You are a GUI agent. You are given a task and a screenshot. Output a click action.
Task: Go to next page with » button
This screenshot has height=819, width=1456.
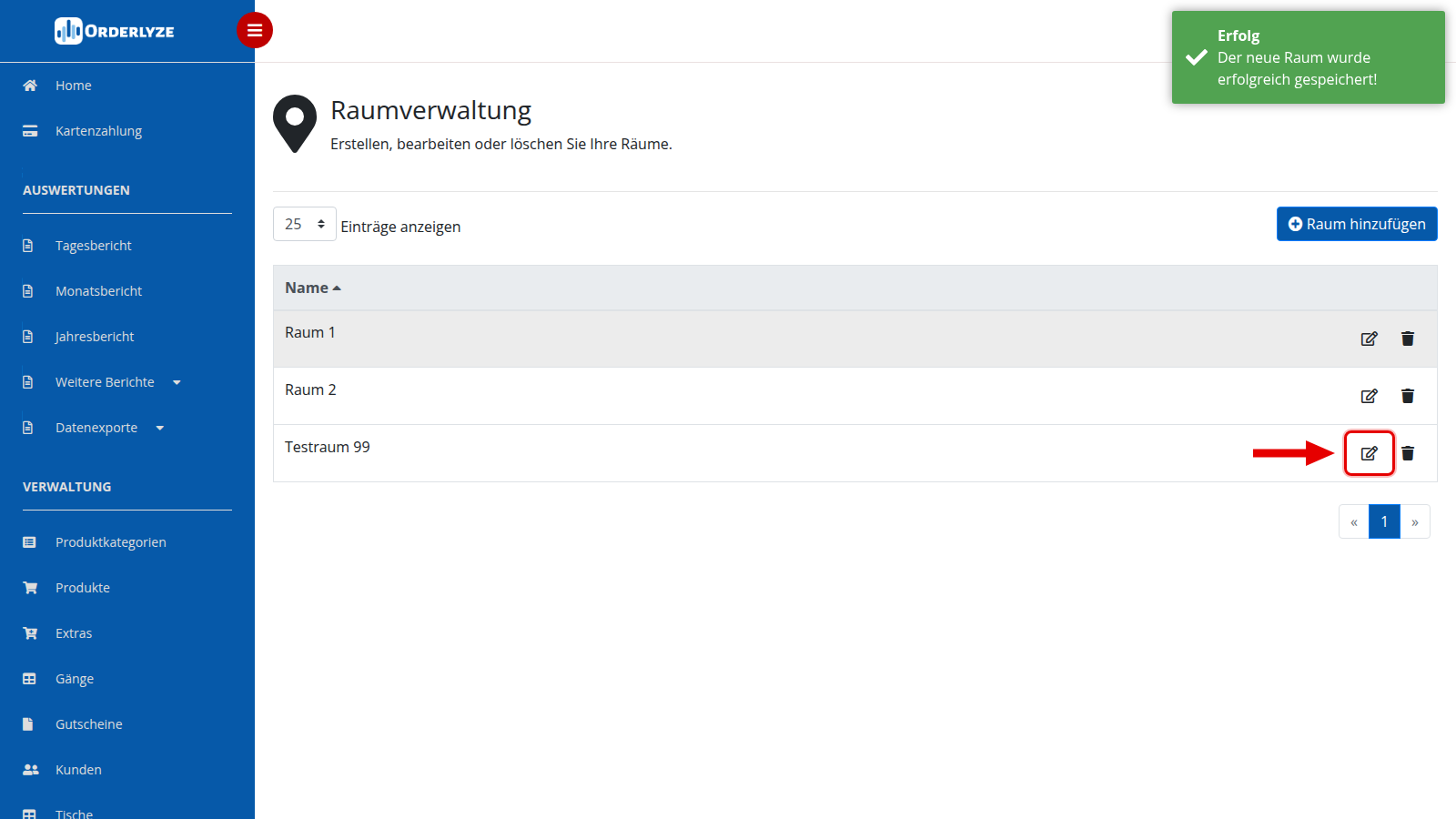pyautogui.click(x=1415, y=521)
